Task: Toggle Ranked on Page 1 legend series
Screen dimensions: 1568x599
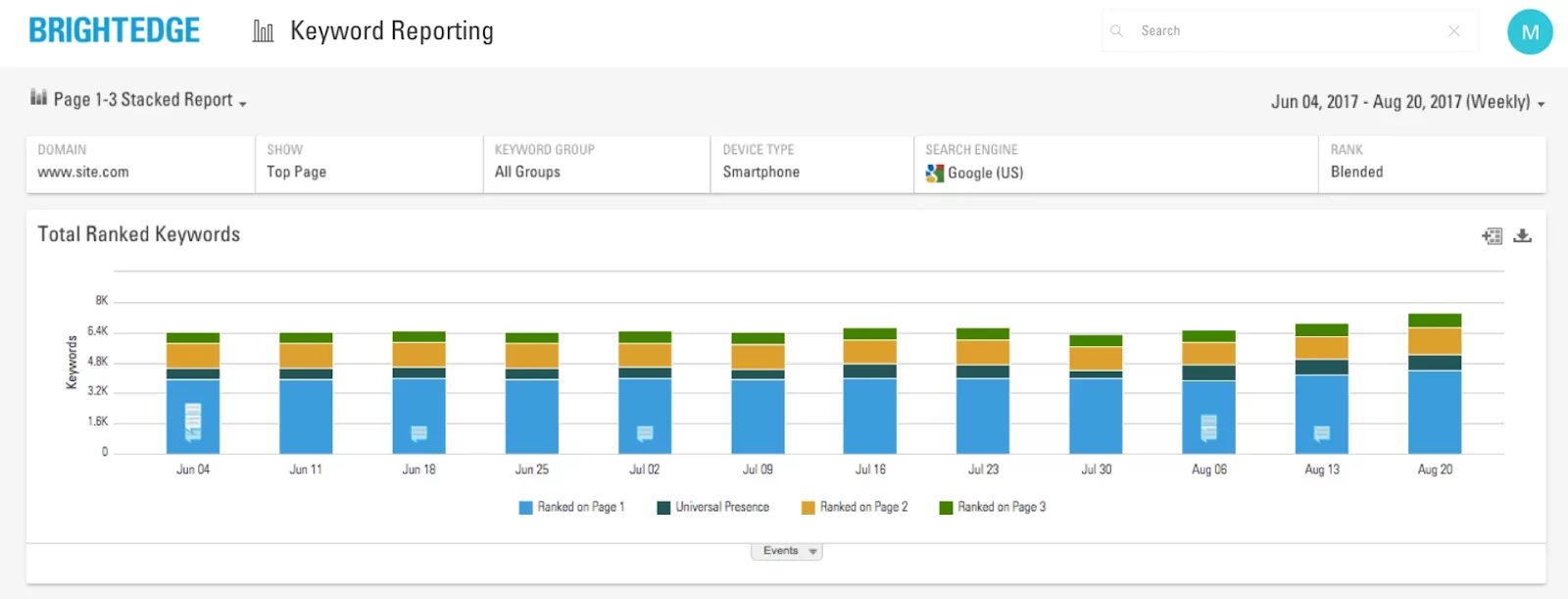Action: (571, 507)
